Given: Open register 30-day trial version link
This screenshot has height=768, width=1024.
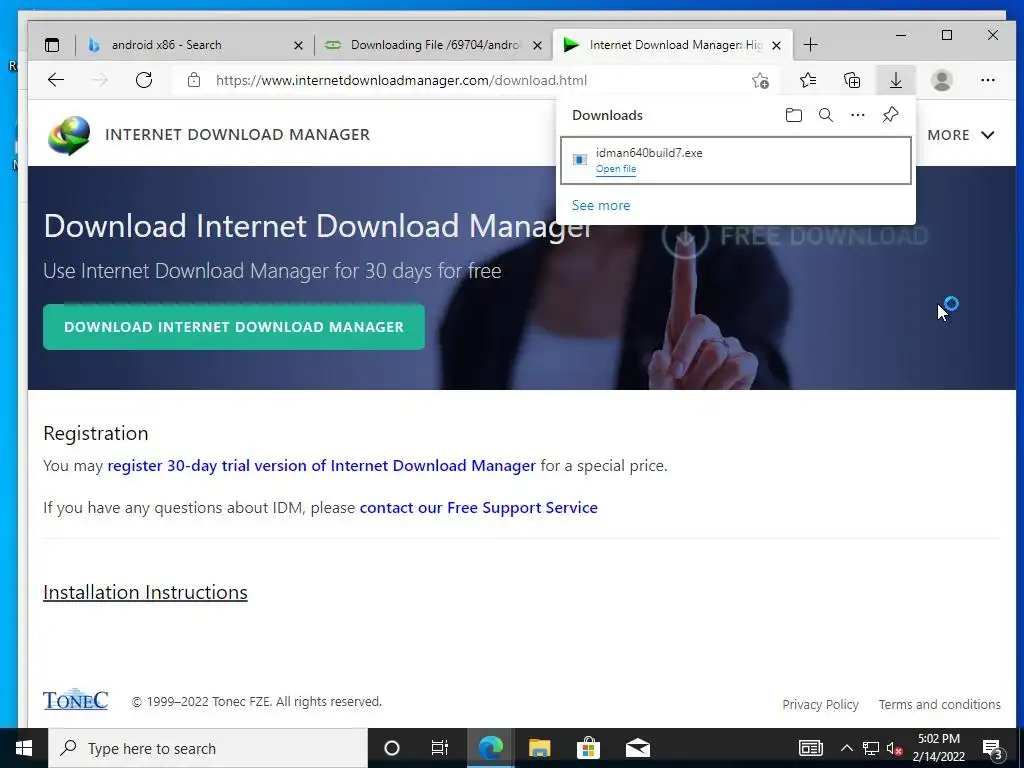Looking at the screenshot, I should (321, 466).
